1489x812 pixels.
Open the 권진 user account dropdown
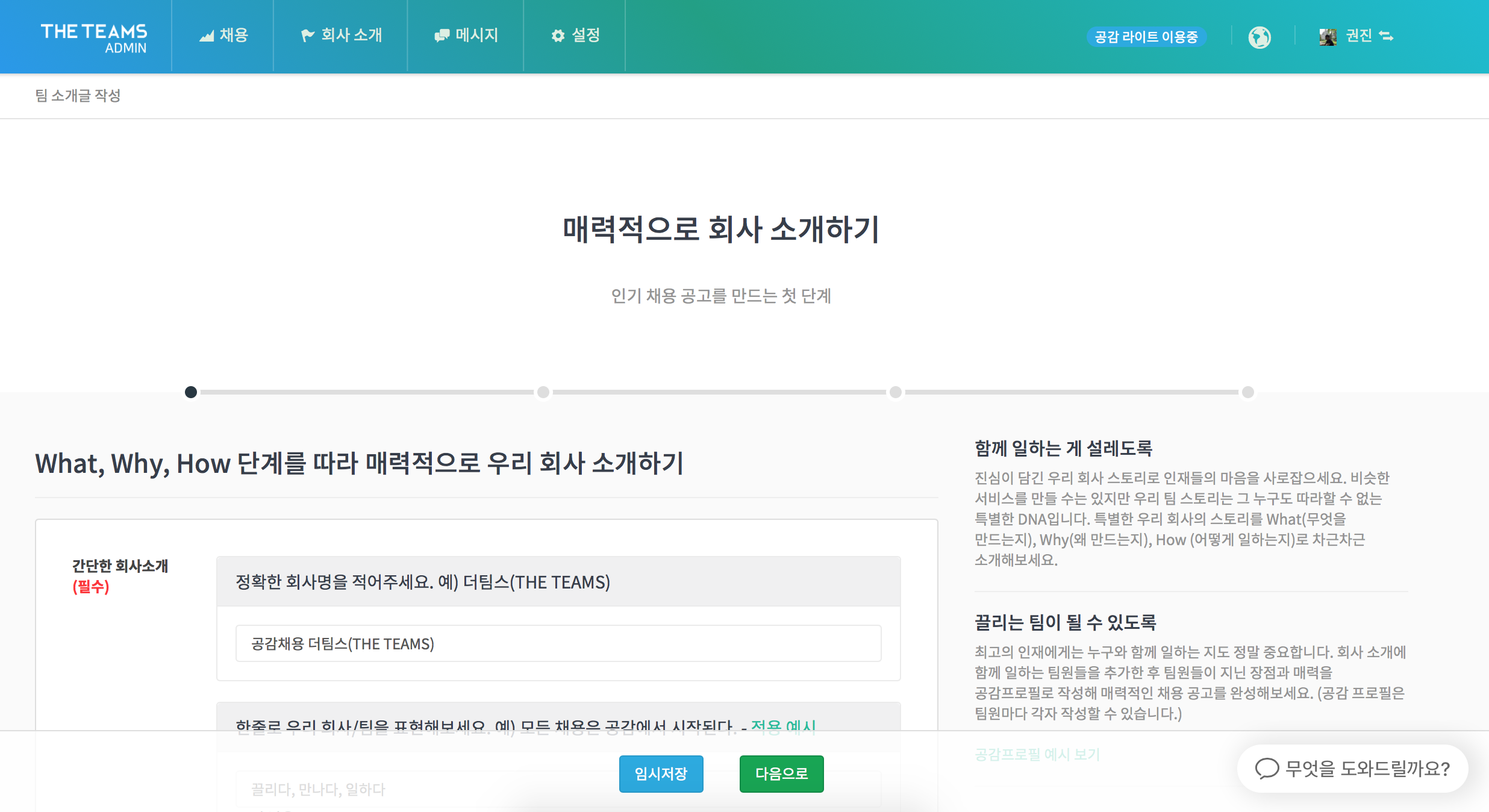[x=1358, y=36]
